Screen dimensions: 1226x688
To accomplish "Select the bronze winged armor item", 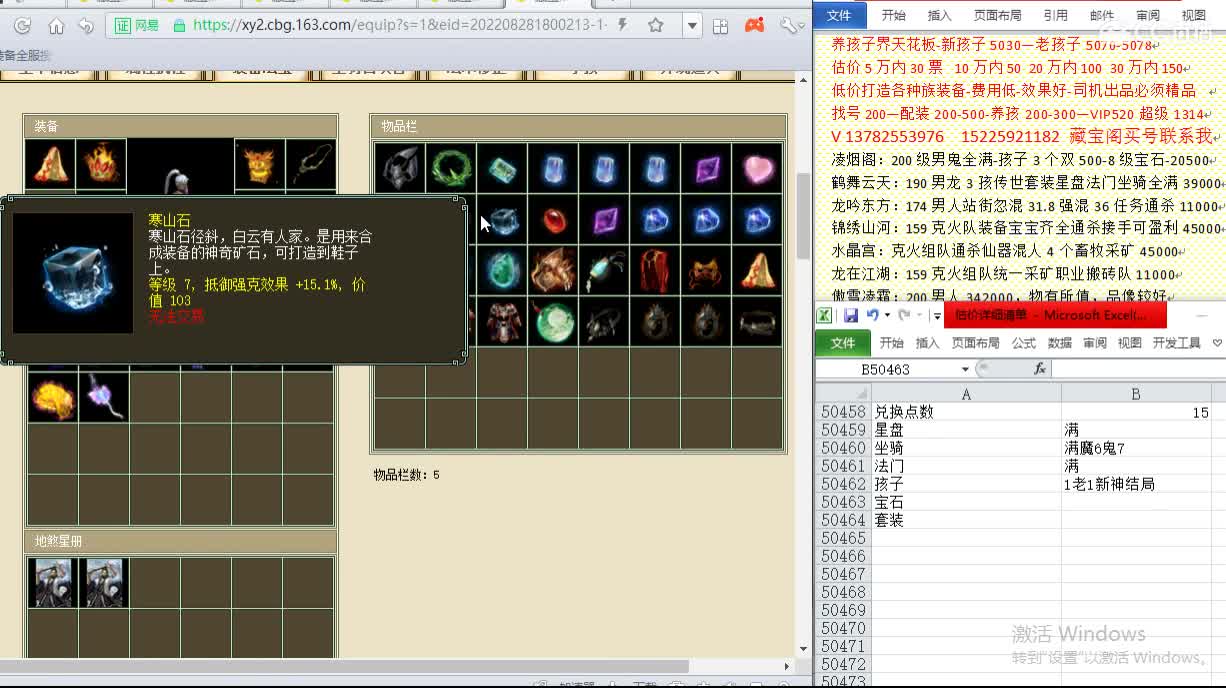I will [553, 271].
